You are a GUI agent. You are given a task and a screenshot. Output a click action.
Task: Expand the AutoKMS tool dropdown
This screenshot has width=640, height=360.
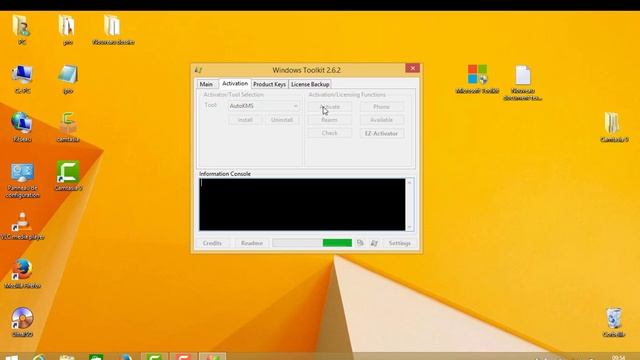264,106
